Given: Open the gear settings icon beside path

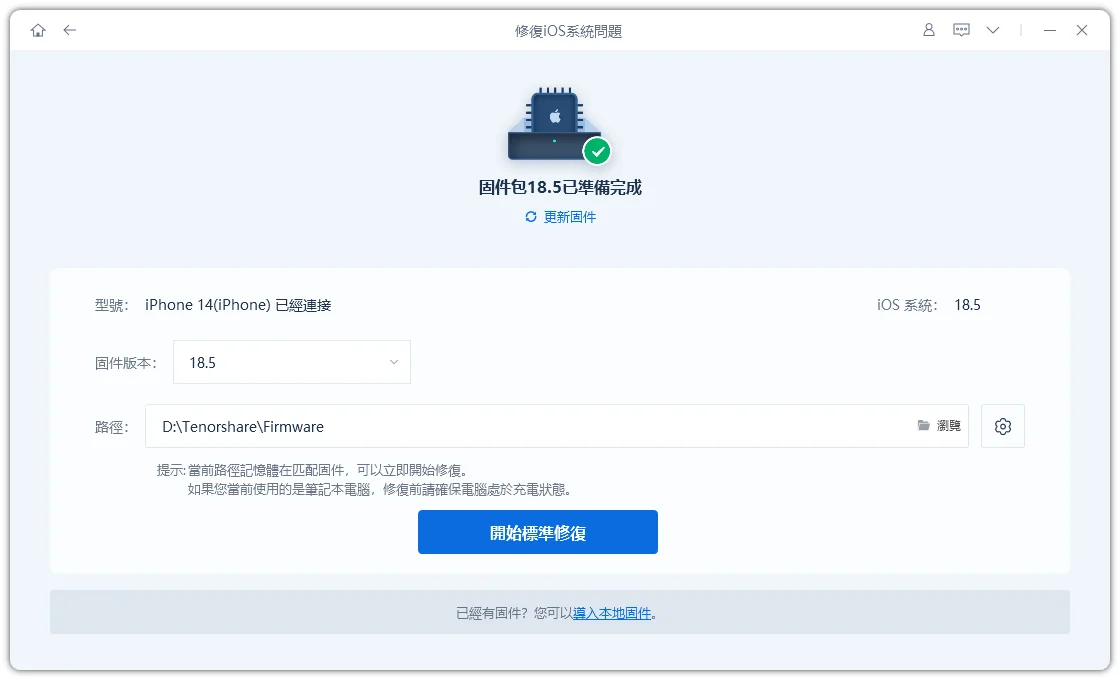Looking at the screenshot, I should pyautogui.click(x=1003, y=426).
